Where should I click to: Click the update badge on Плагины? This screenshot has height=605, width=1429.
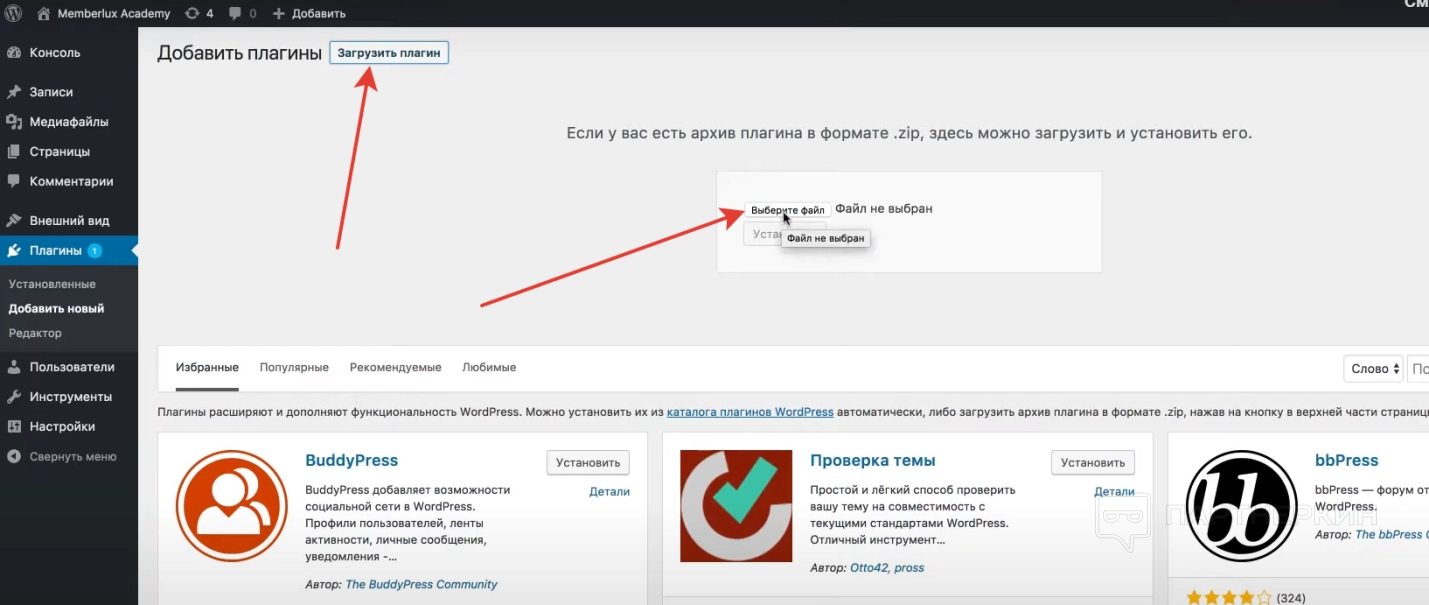pos(94,250)
